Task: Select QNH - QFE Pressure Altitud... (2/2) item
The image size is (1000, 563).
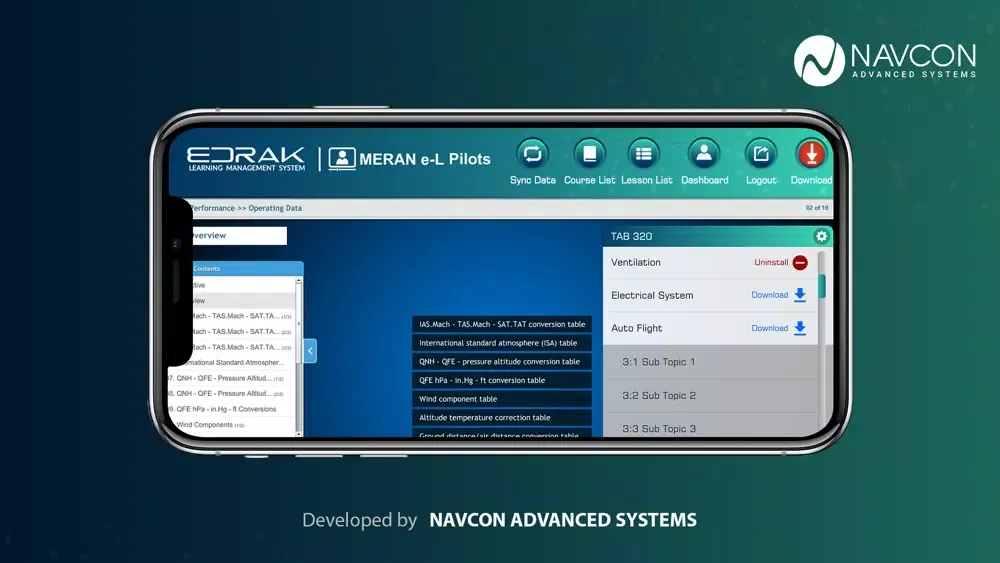Action: (x=230, y=393)
